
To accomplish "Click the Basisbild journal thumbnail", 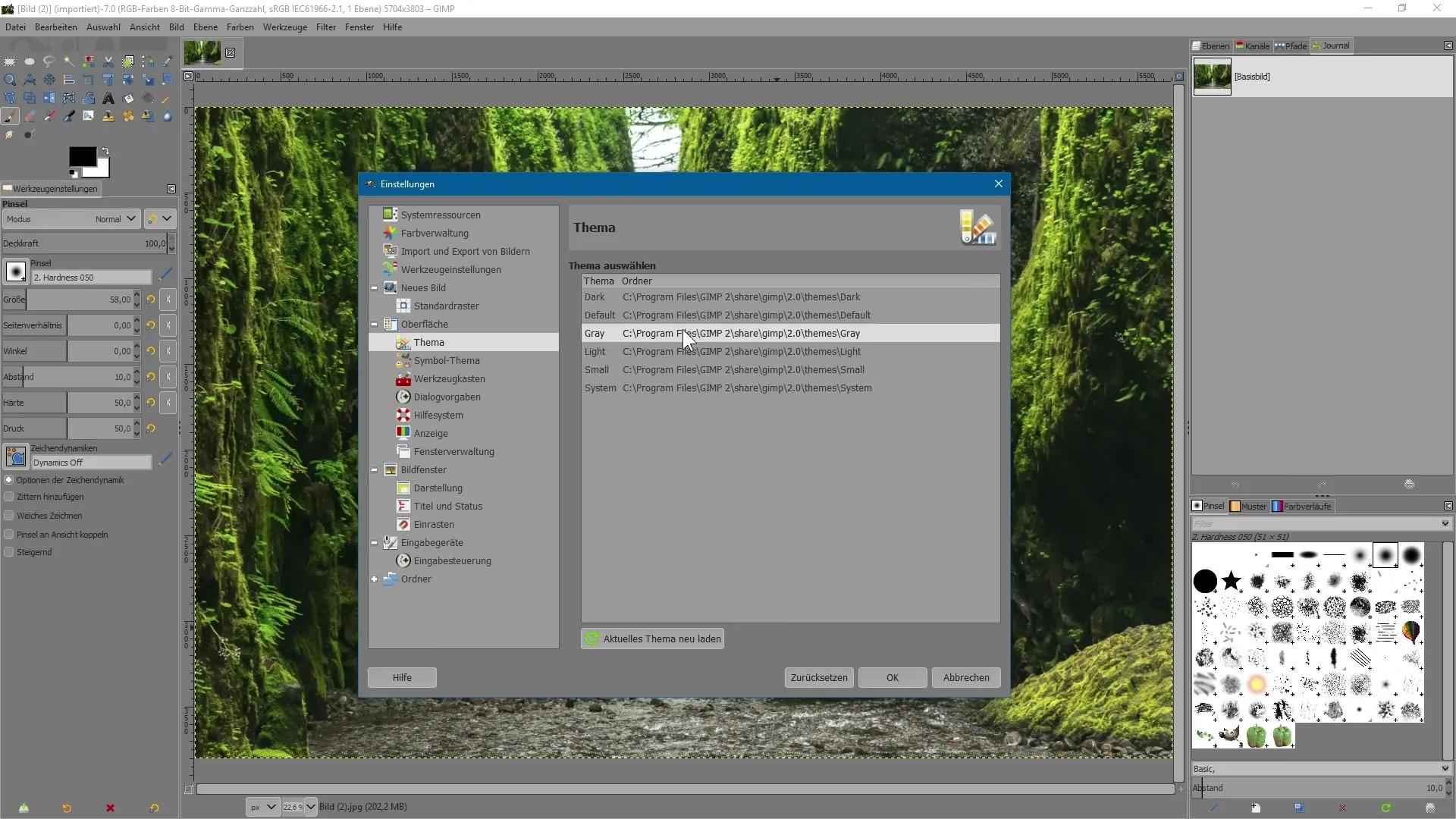I will [x=1212, y=77].
